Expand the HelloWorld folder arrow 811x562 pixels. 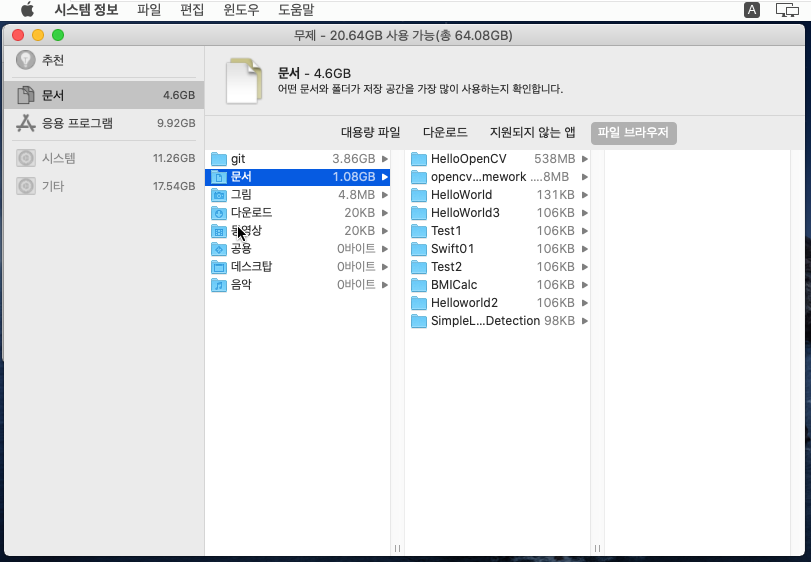pyautogui.click(x=585, y=195)
